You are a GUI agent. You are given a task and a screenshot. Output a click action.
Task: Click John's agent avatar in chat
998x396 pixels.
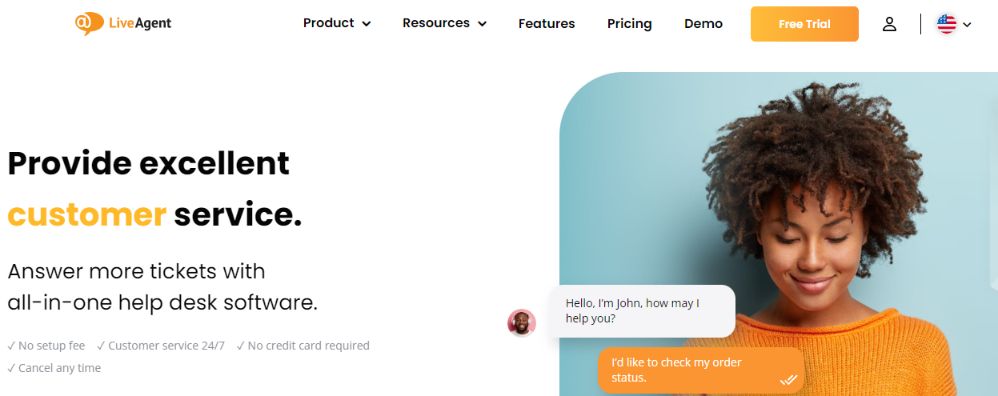521,323
